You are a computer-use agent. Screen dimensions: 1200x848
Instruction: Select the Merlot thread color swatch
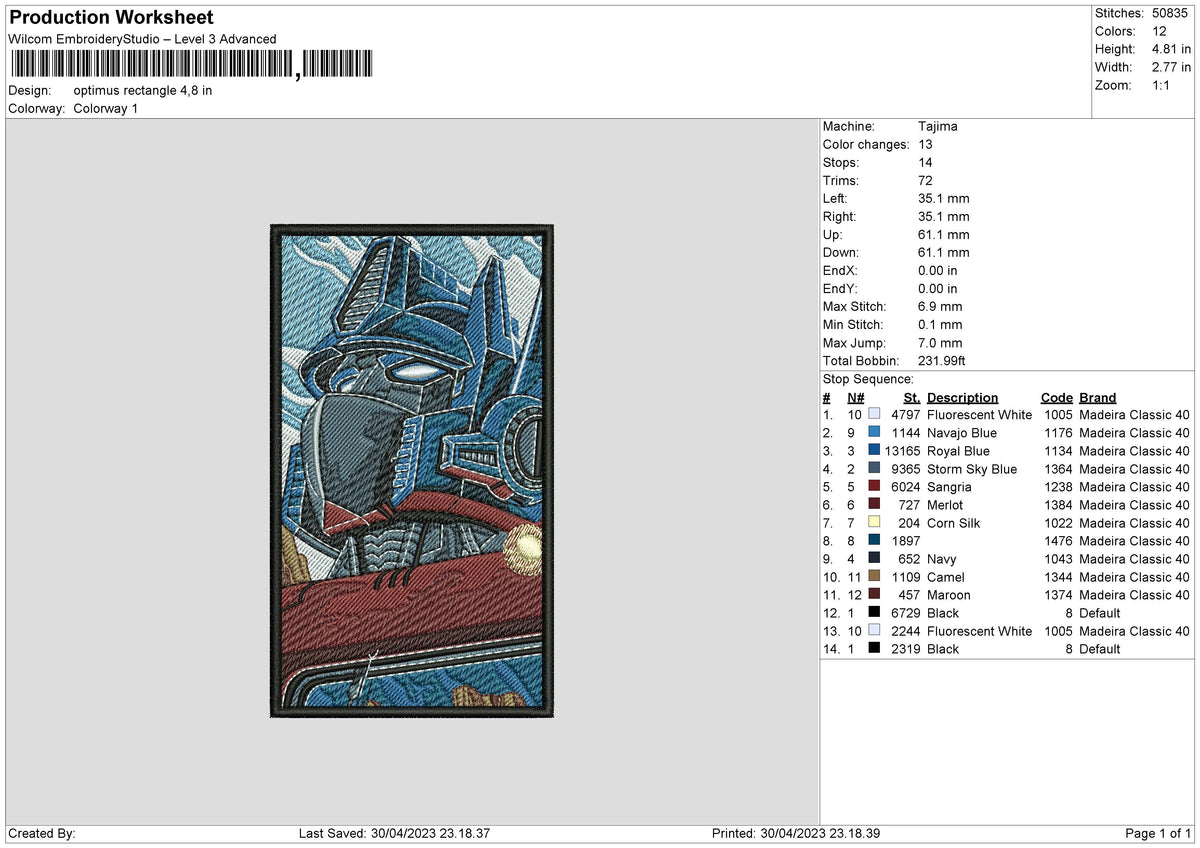874,505
